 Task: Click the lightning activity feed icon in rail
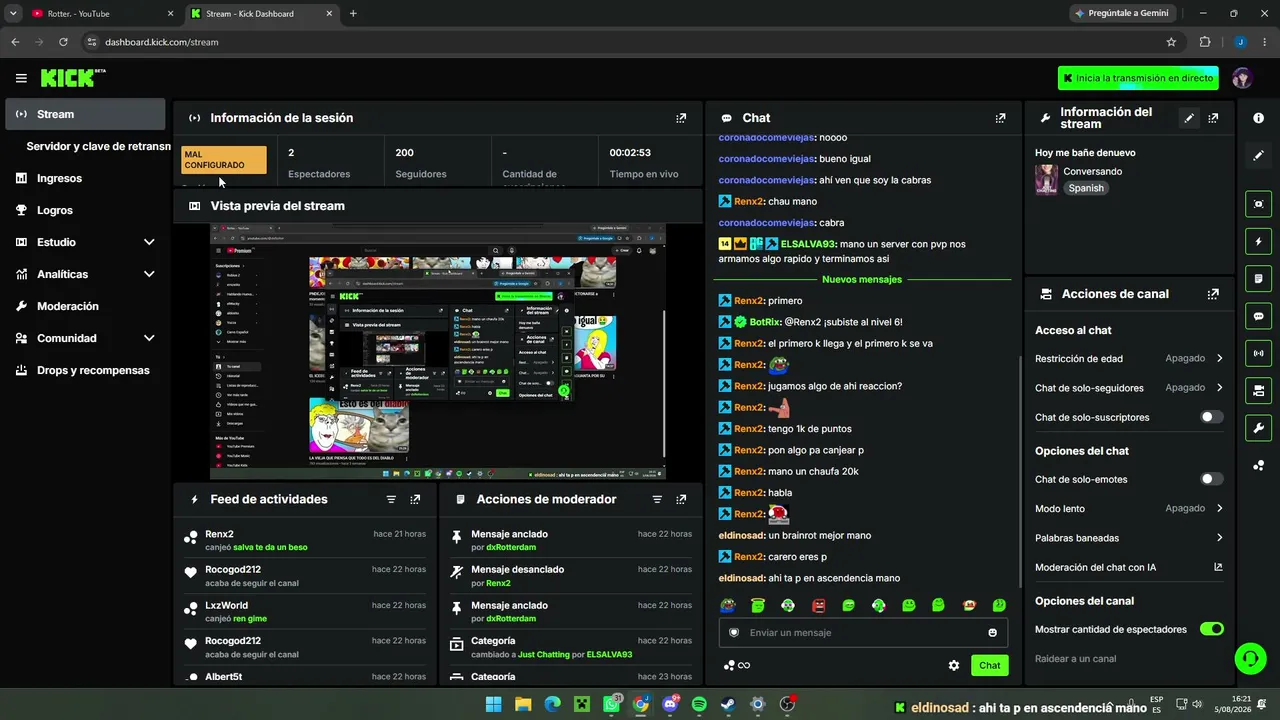coord(1258,242)
